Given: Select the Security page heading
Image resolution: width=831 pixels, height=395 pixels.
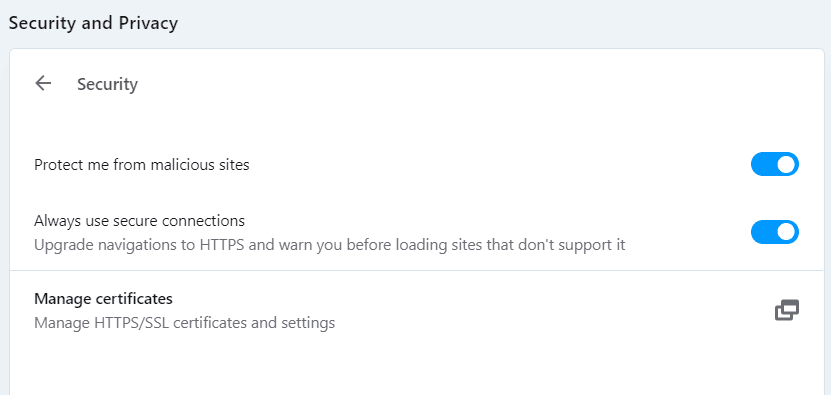Looking at the screenshot, I should coord(107,84).
